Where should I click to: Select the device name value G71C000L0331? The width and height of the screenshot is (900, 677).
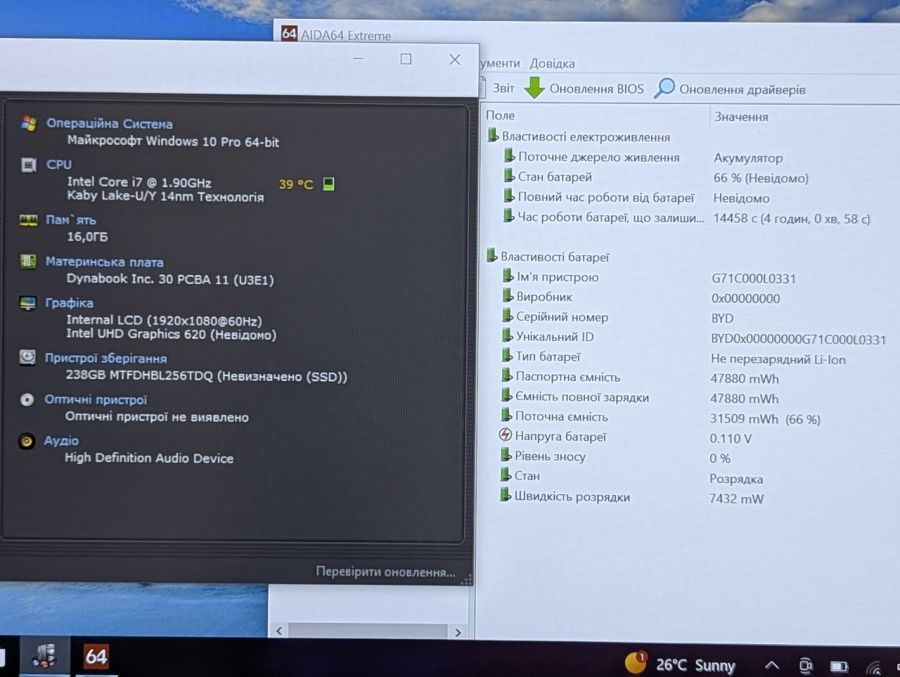[x=754, y=278]
